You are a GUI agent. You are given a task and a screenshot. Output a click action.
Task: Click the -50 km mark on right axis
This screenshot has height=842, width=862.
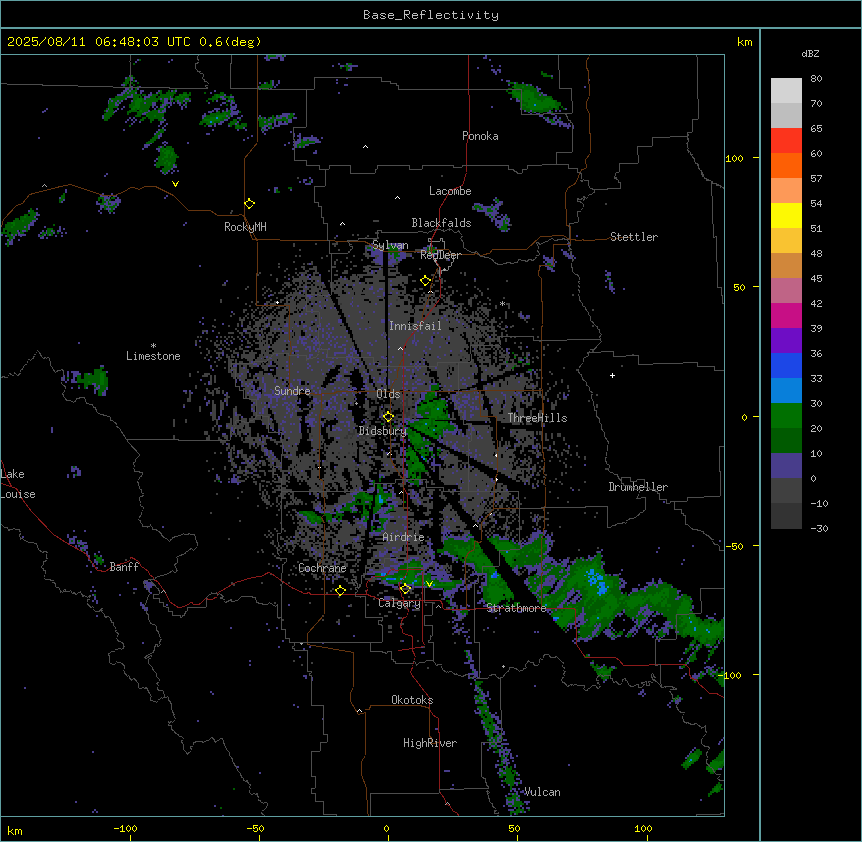click(734, 546)
